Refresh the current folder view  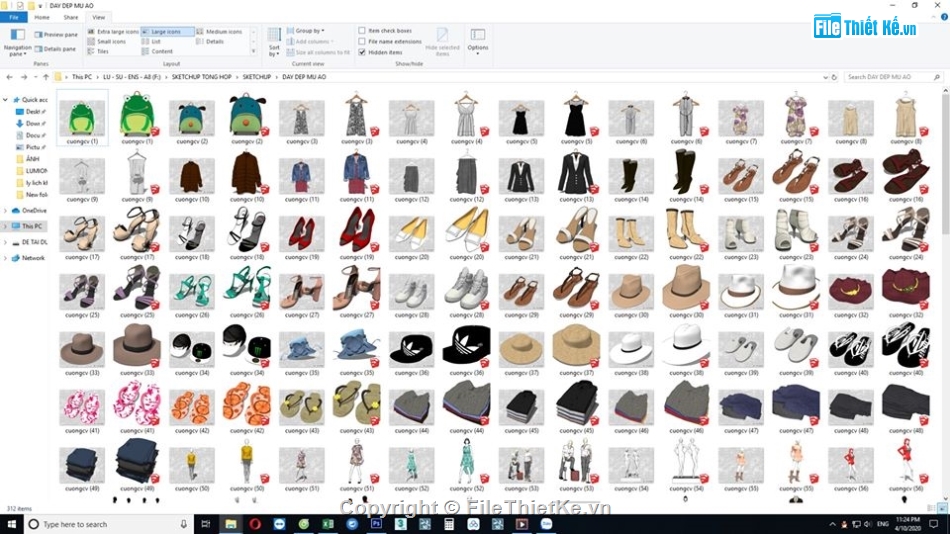tap(834, 77)
